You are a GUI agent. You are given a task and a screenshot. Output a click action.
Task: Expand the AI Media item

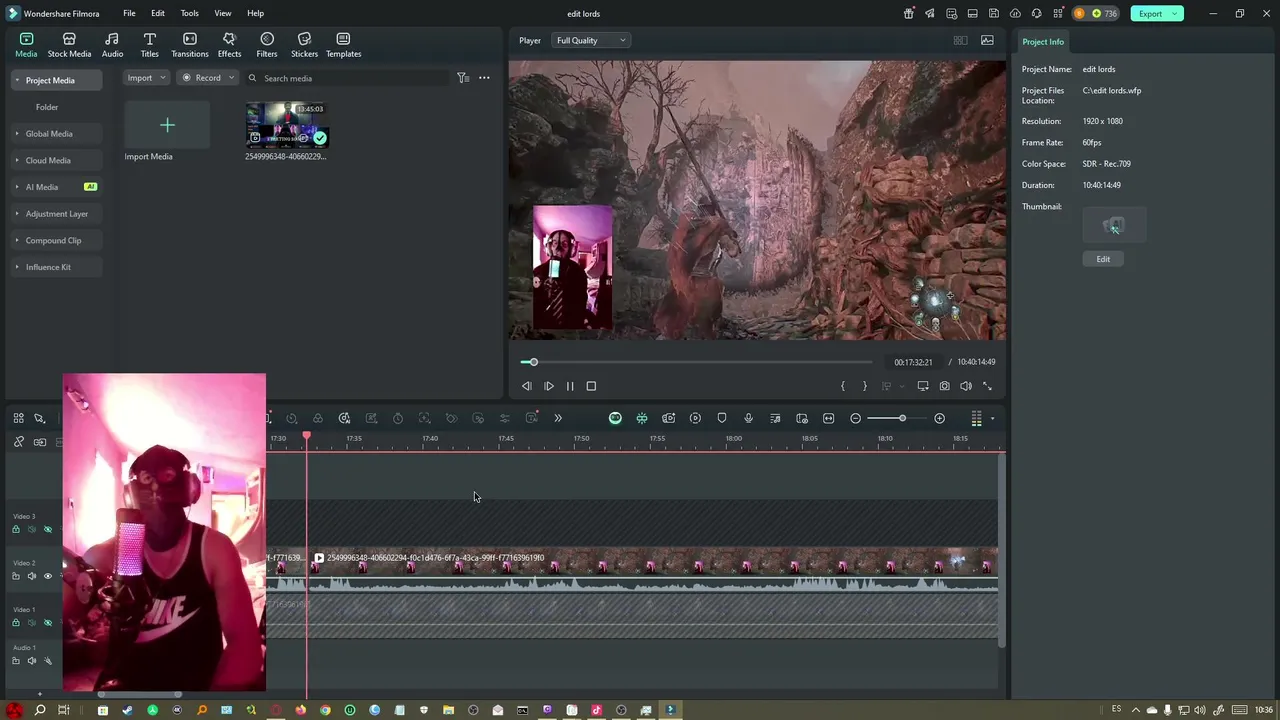click(x=17, y=187)
